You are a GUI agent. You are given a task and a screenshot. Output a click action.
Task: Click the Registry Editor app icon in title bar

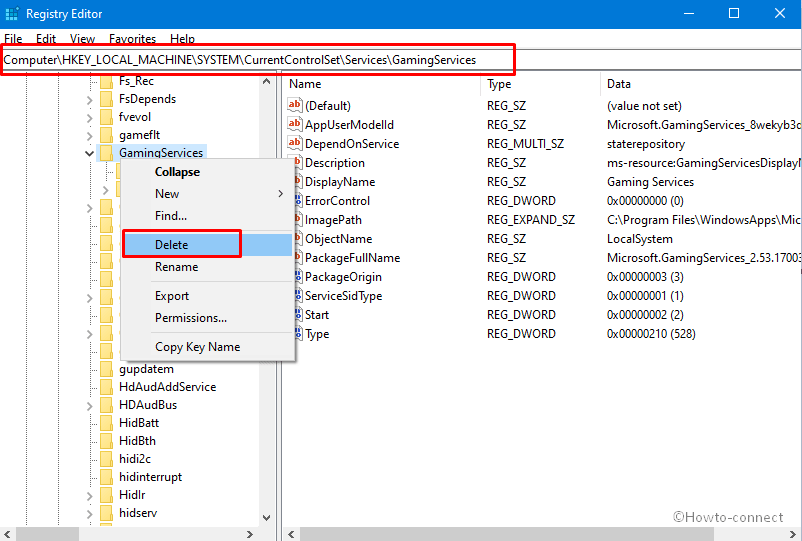click(x=12, y=13)
